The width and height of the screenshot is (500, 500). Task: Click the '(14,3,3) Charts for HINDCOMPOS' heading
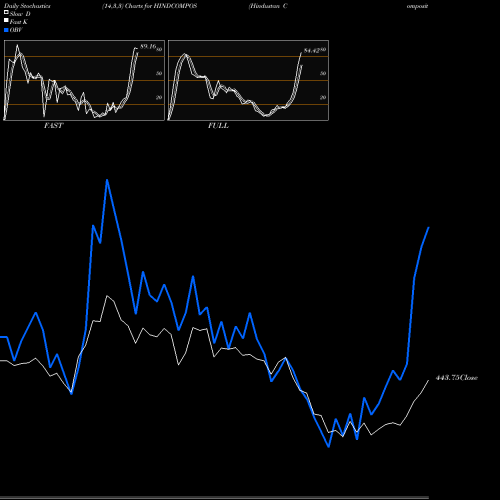coord(149,6)
